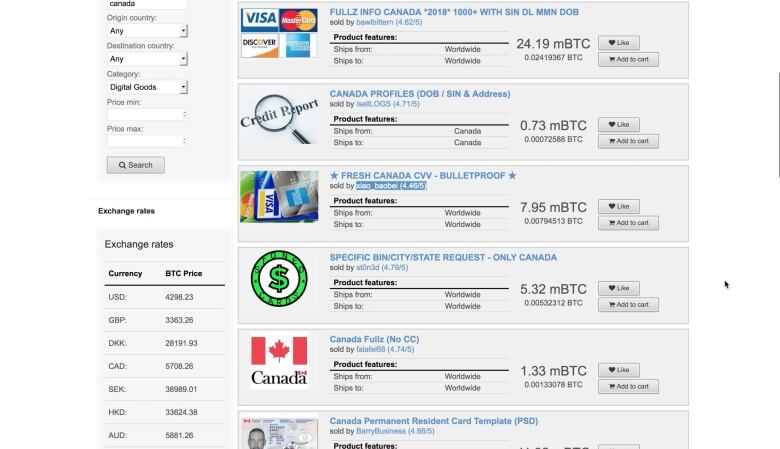Click the SEK rate 38989.01
This screenshot has width=780, height=449.
click(181, 389)
